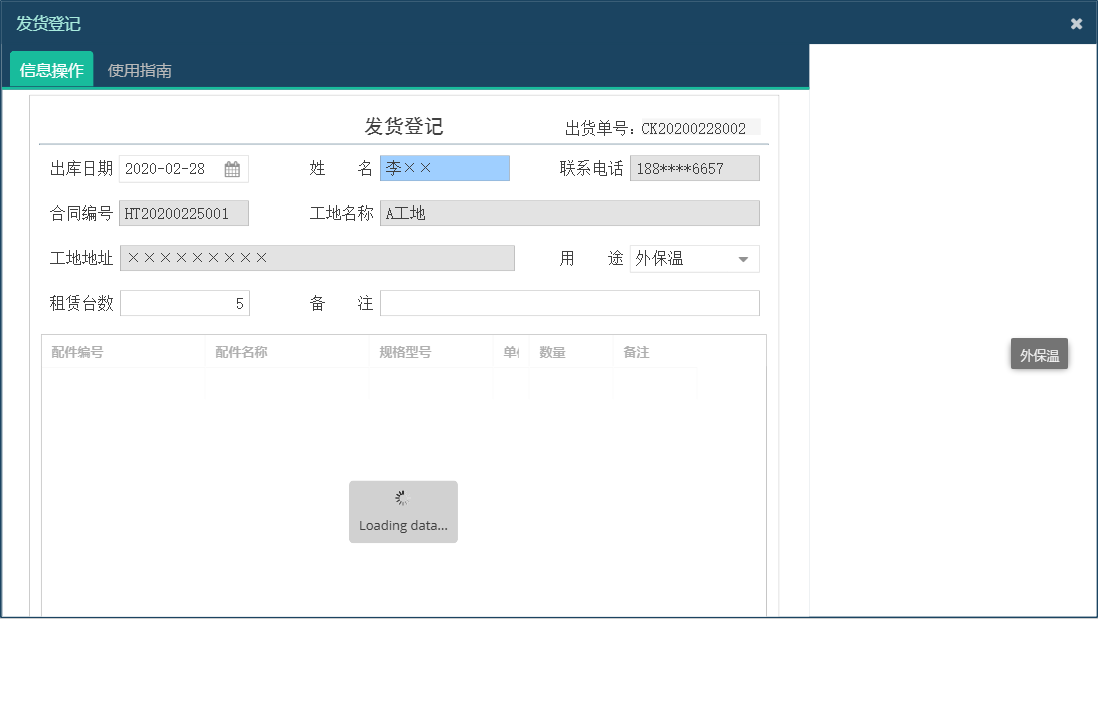Select the 工地名称 field showing A工地
Image resolution: width=1098 pixels, height=704 pixels.
point(570,213)
